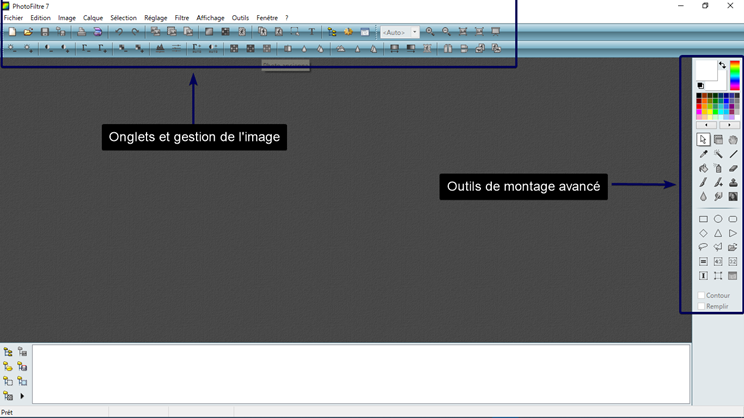Enable the Contour checkbox
Image resolution: width=744 pixels, height=418 pixels.
coord(702,296)
